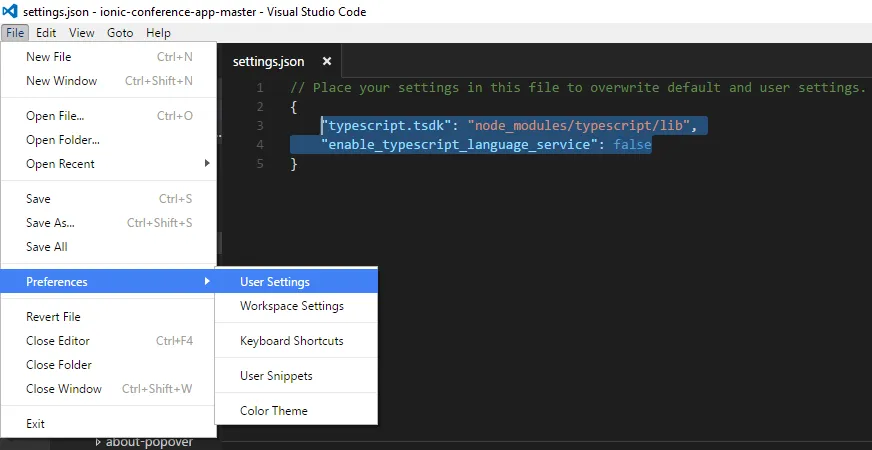Click Close Window menu entry
Screen dimensions: 872x450
pos(108,388)
